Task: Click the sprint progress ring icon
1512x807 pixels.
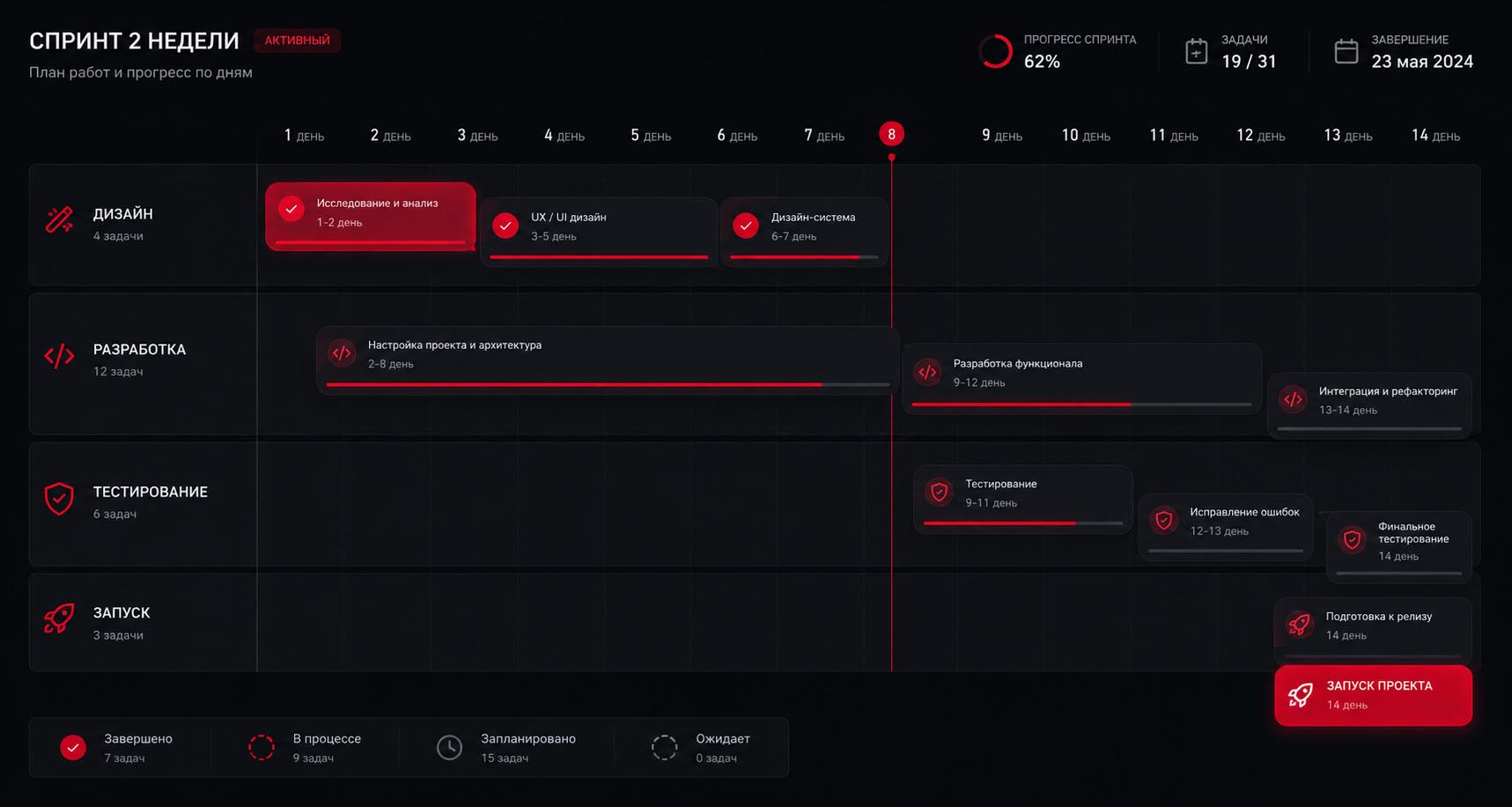Action: coord(996,51)
